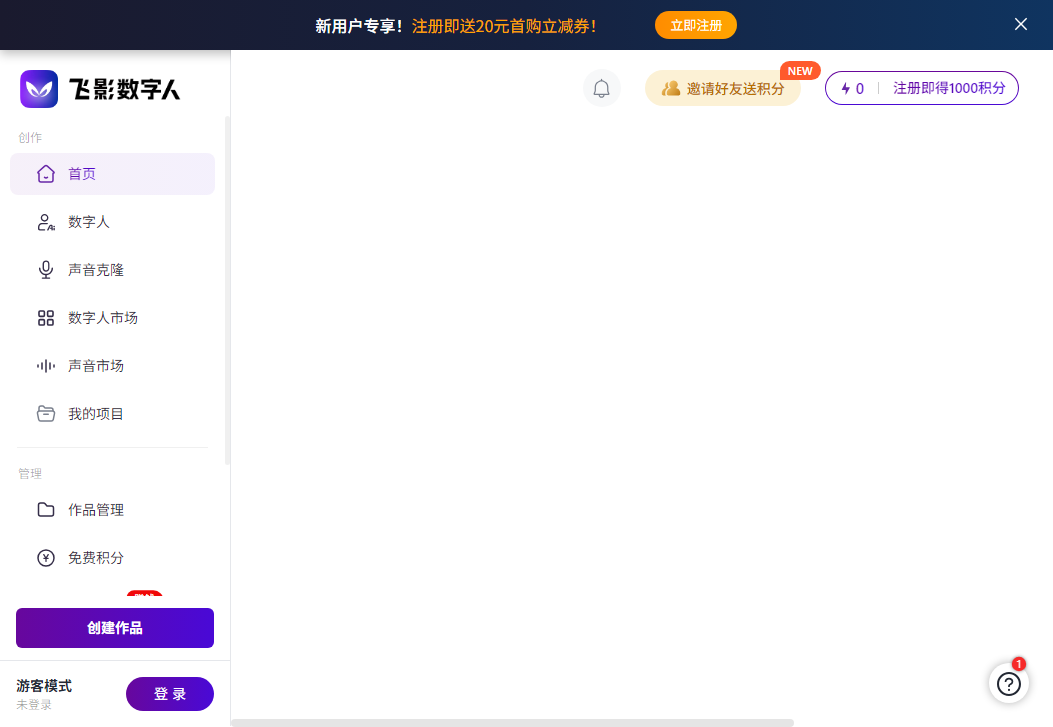Open the 首页 menu item
The width and height of the screenshot is (1053, 727).
pyautogui.click(x=112, y=174)
